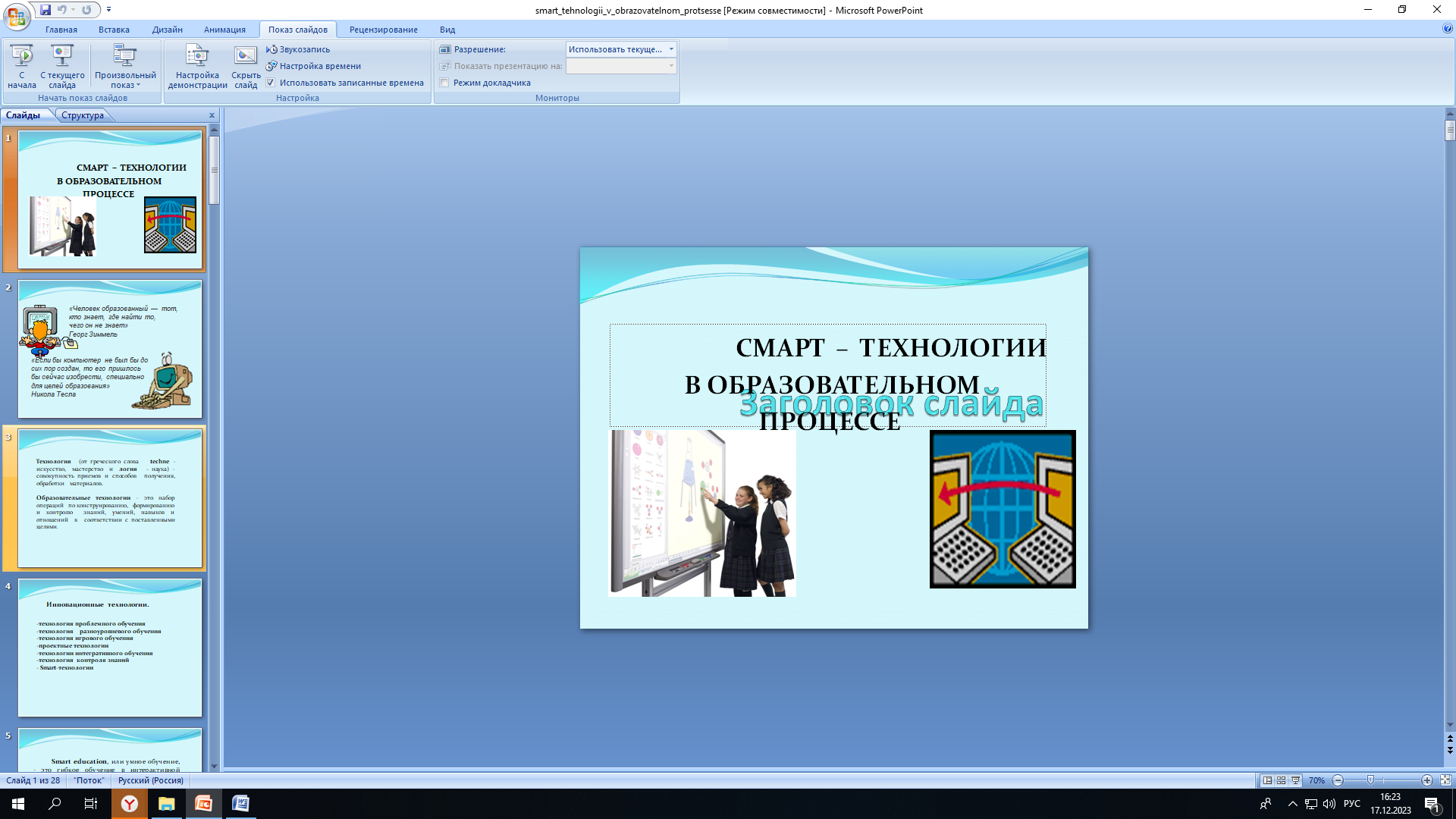The image size is (1456, 819).
Task: Click the save icon in quick toolbar
Action: (45, 10)
